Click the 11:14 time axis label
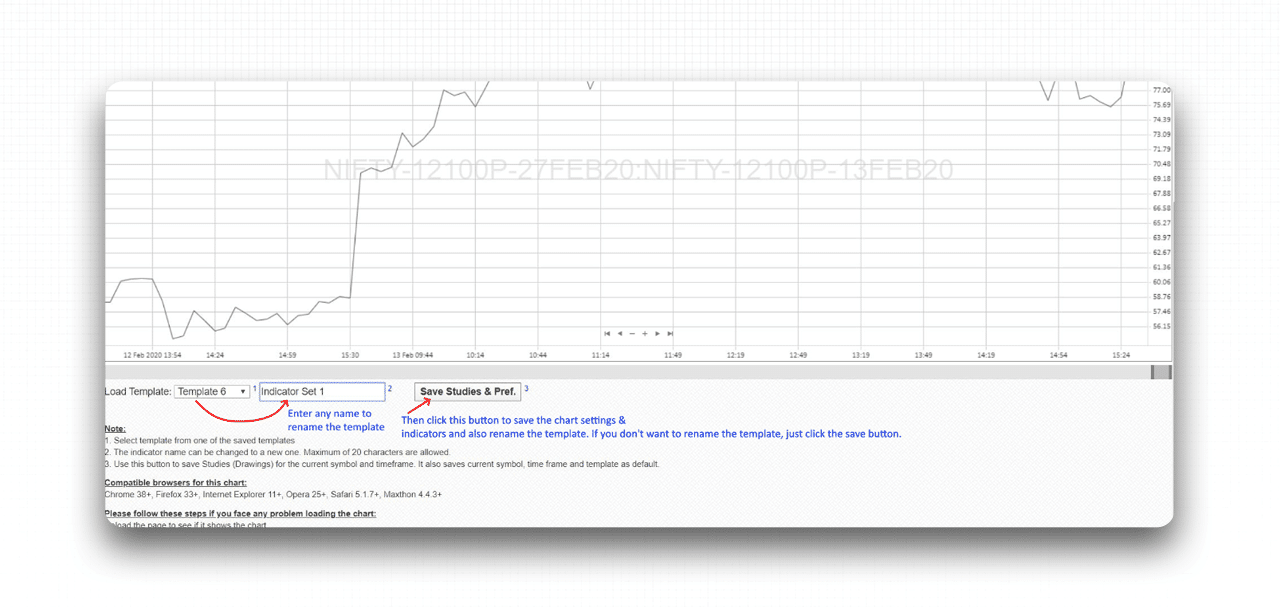The height and width of the screenshot is (607, 1280). click(601, 355)
